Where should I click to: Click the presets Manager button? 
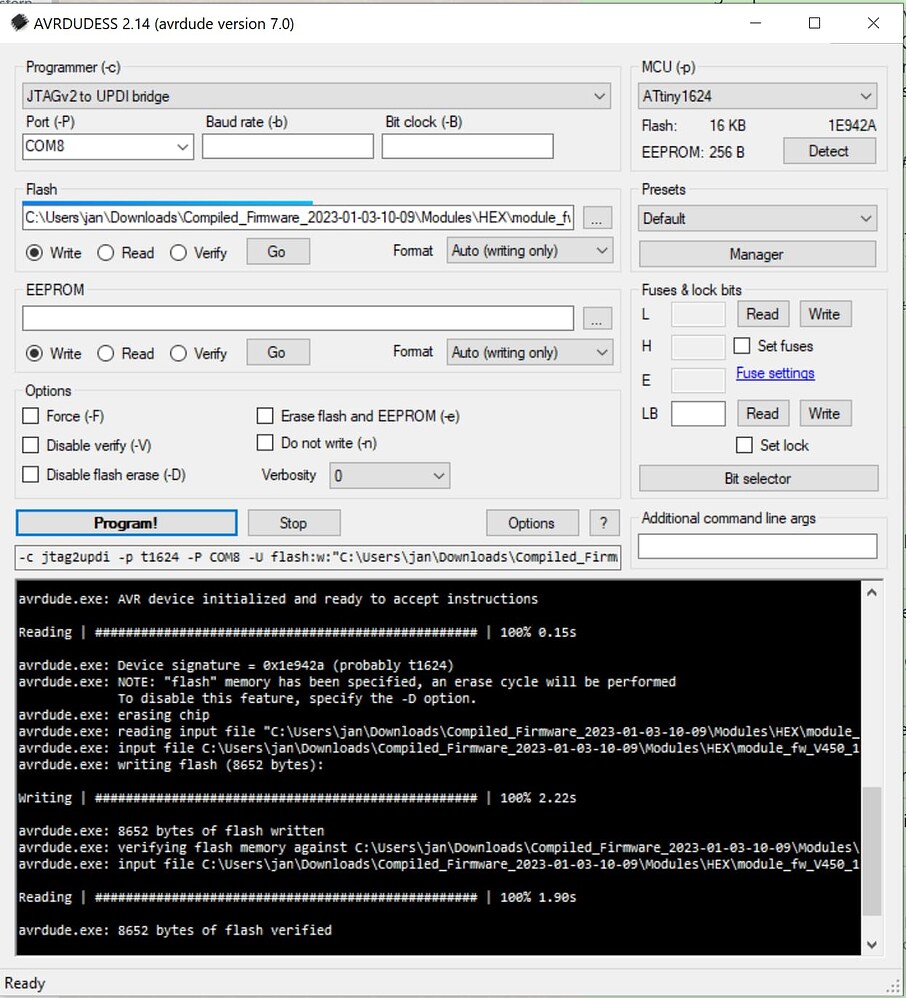756,254
